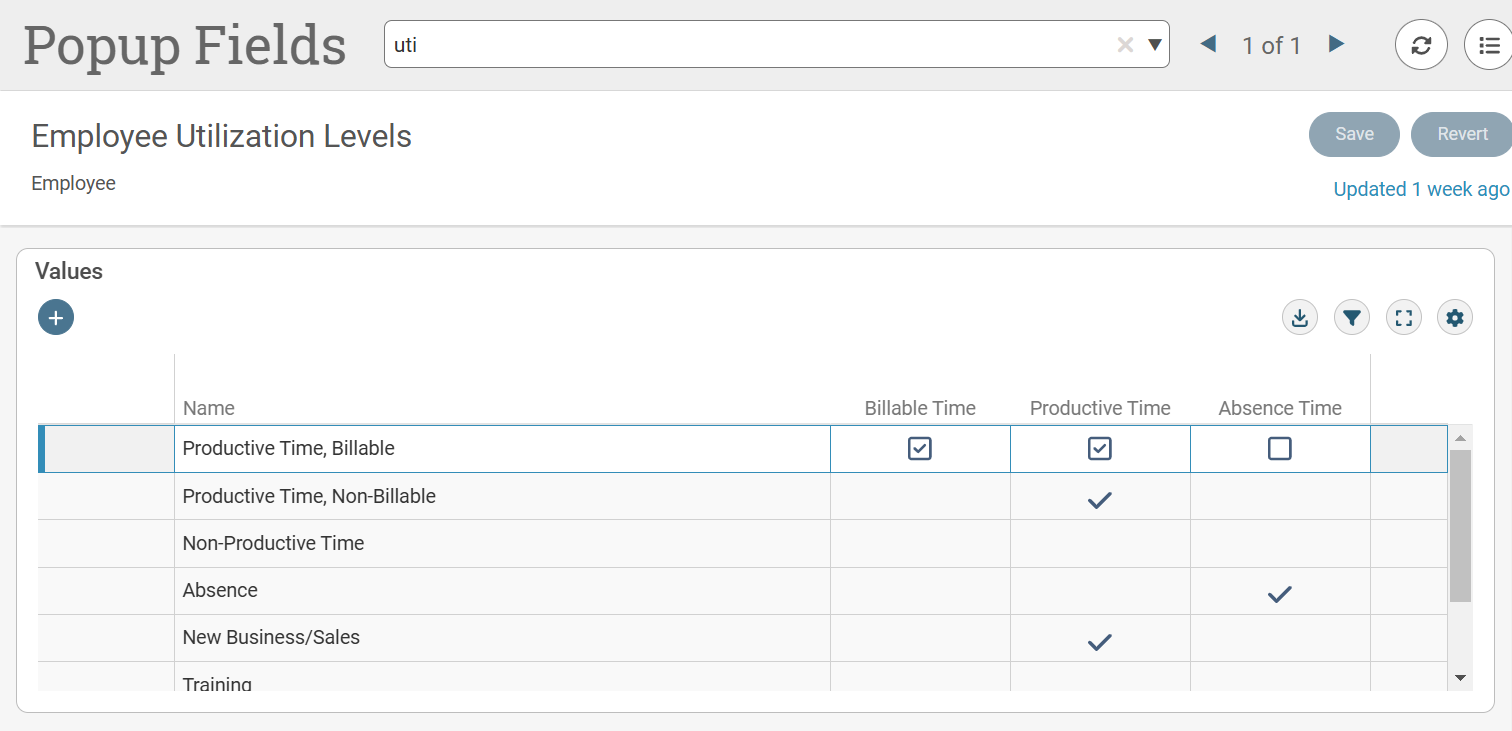Click the add new value plus icon

point(56,318)
